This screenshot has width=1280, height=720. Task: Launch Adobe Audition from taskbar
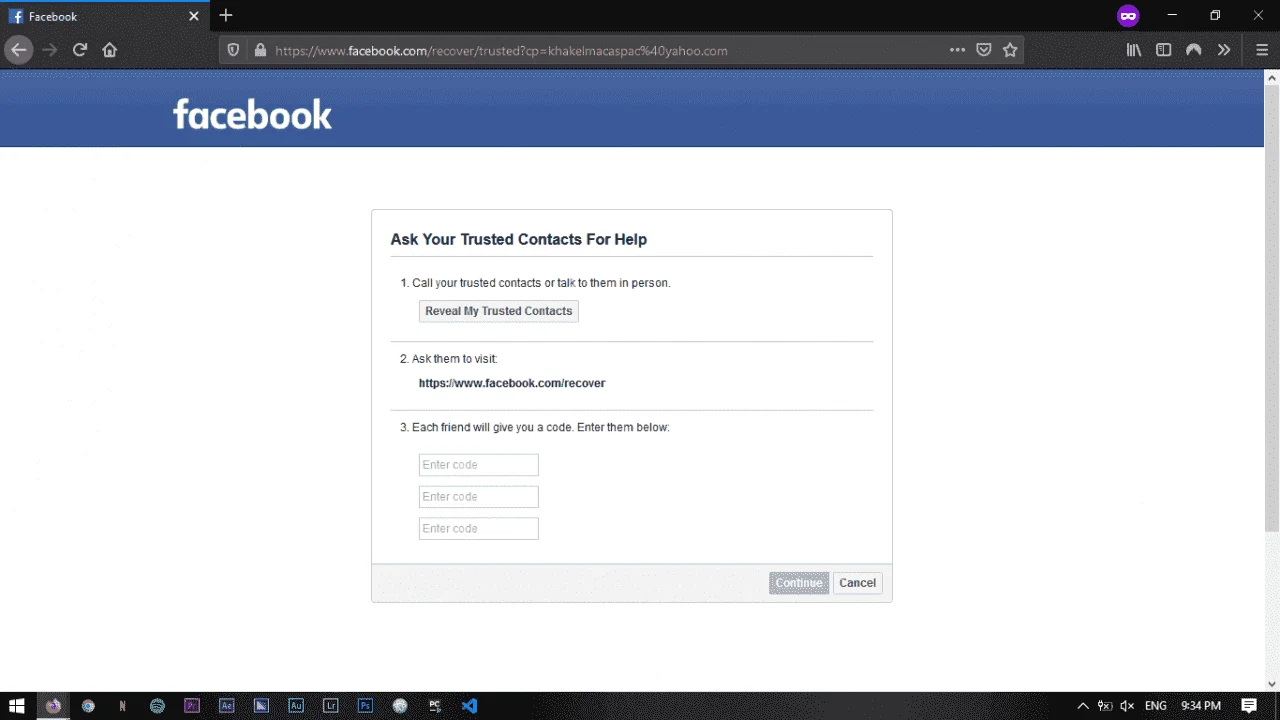[296, 706]
